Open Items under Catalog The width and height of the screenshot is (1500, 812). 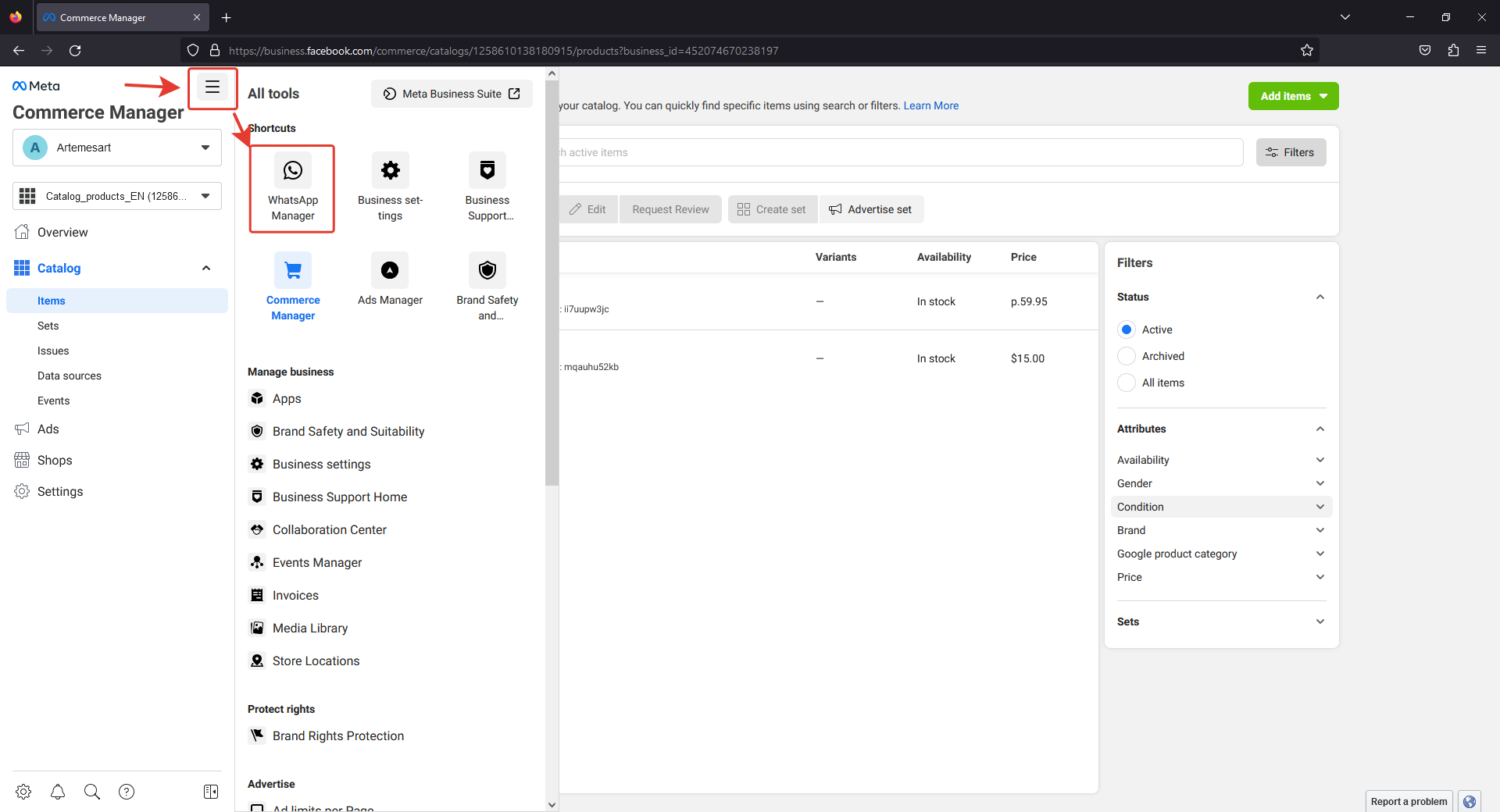click(117, 301)
